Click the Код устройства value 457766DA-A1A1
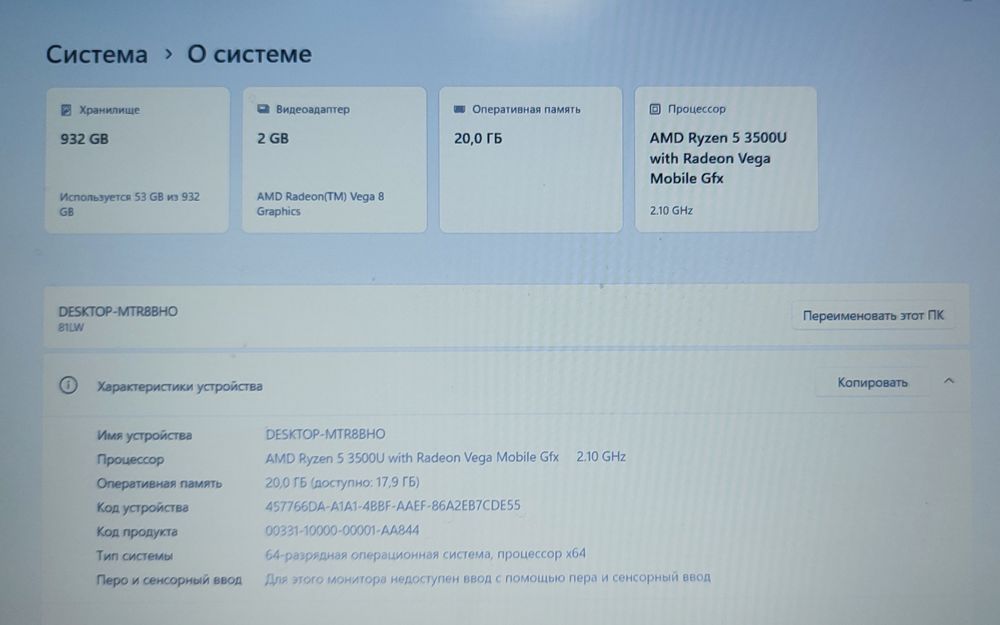The height and width of the screenshot is (625, 1000). tap(393, 506)
